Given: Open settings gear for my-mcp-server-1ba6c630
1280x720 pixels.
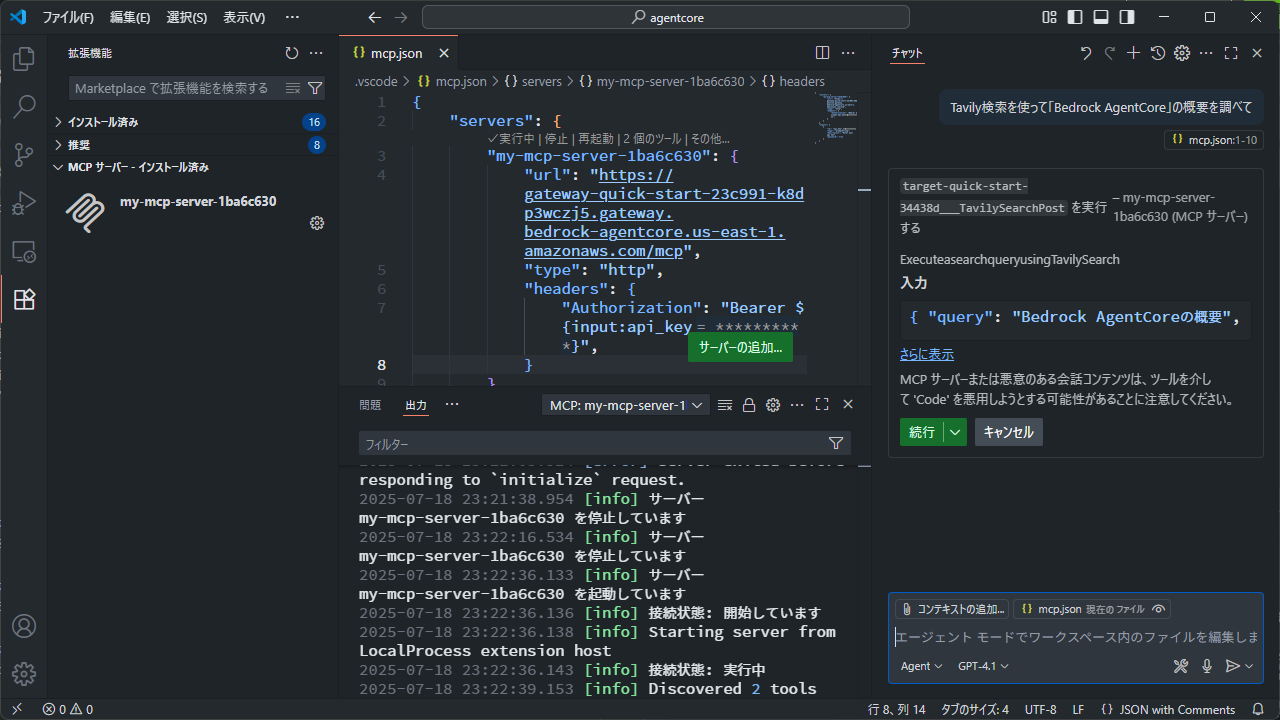Looking at the screenshot, I should (317, 223).
